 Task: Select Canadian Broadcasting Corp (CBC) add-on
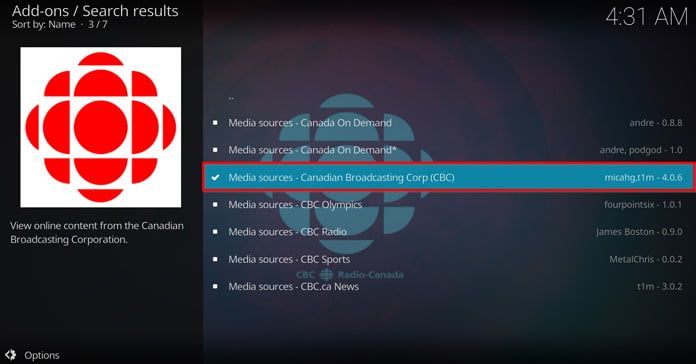click(449, 177)
